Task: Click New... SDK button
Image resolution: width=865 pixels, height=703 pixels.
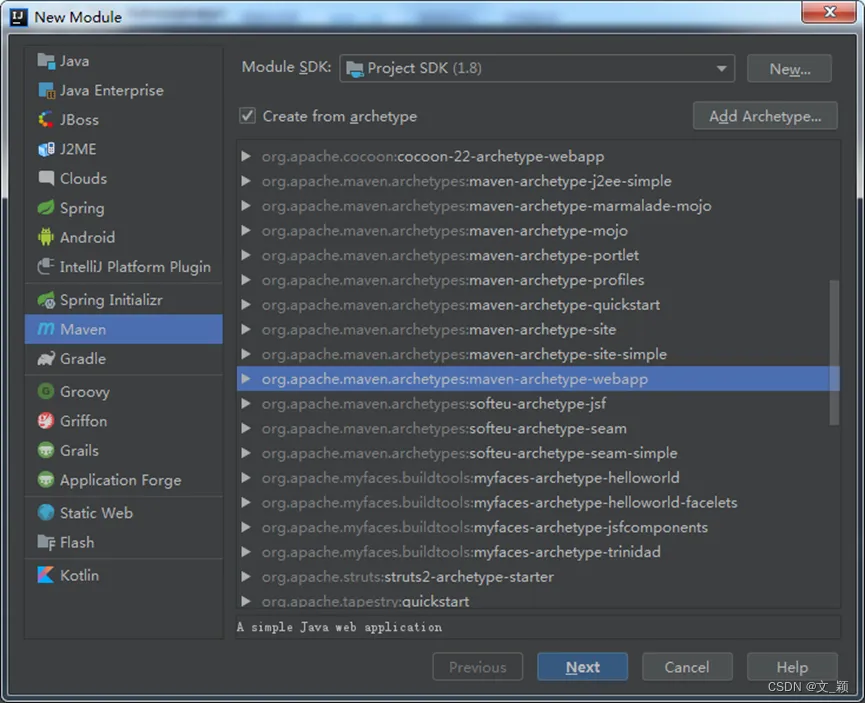Action: pyautogui.click(x=789, y=68)
